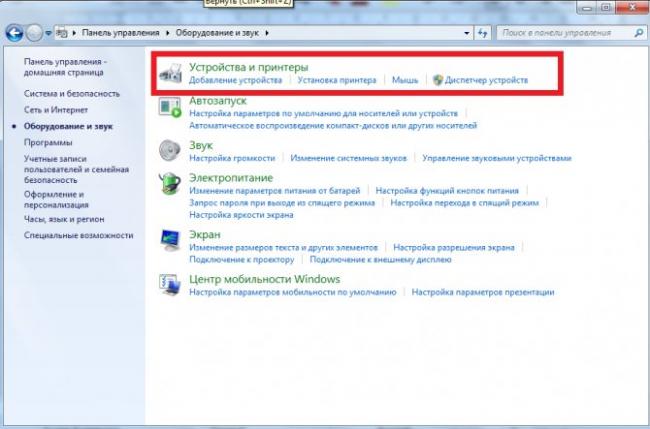Click Настройка громкости link

[x=232, y=158]
